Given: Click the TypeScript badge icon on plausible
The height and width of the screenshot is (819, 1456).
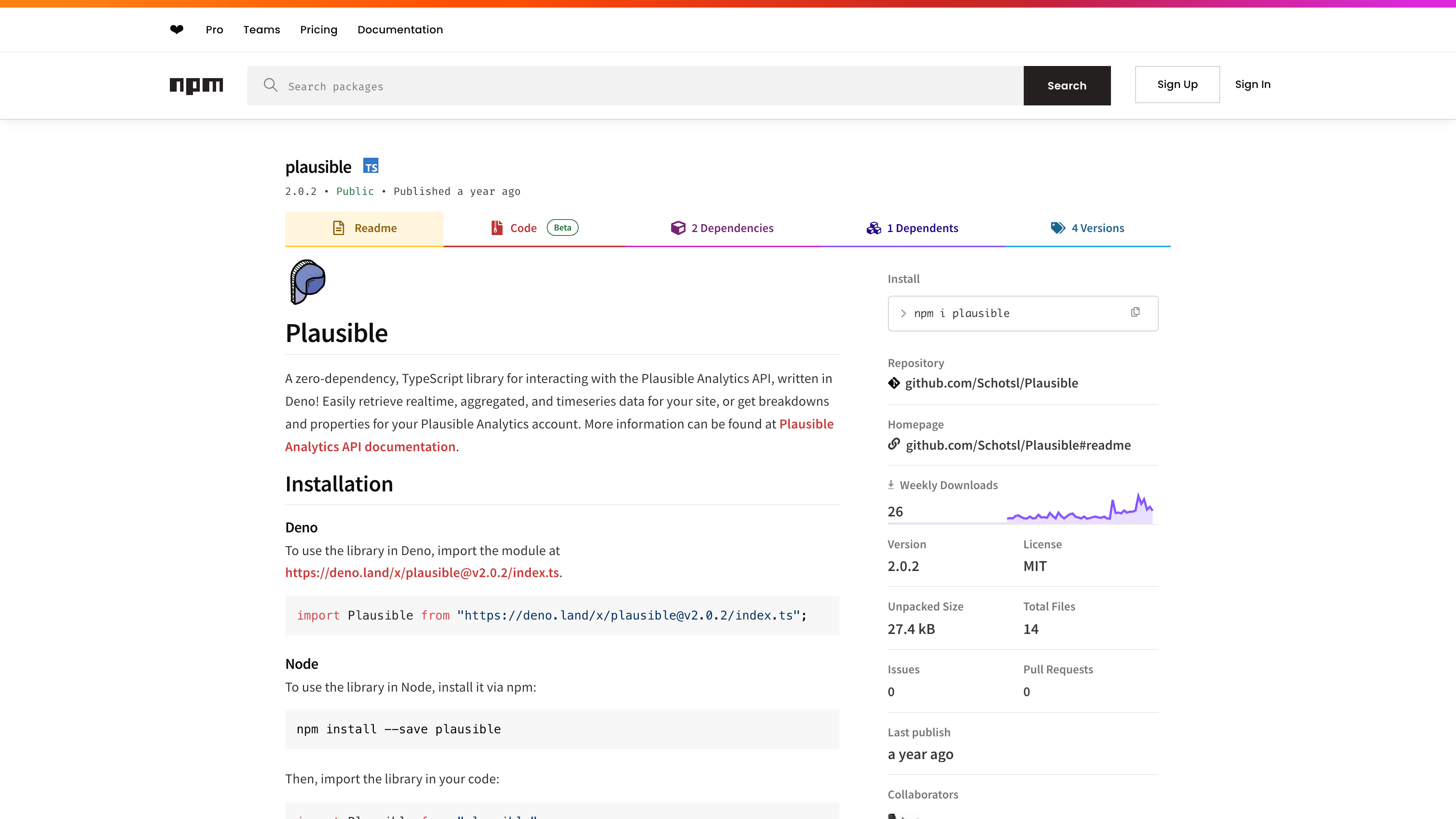Looking at the screenshot, I should (x=370, y=167).
